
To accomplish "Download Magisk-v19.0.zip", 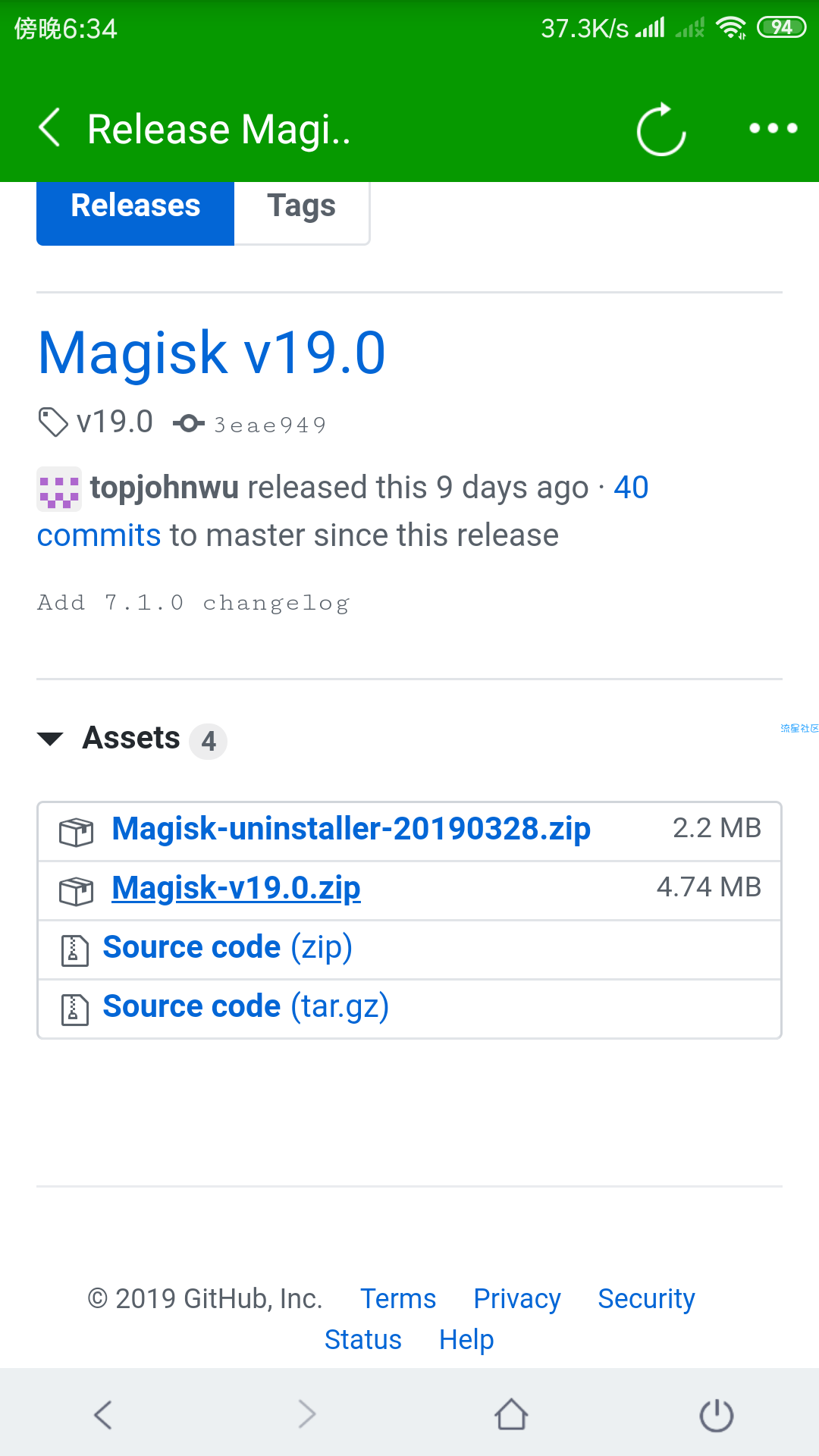I will coord(236,888).
